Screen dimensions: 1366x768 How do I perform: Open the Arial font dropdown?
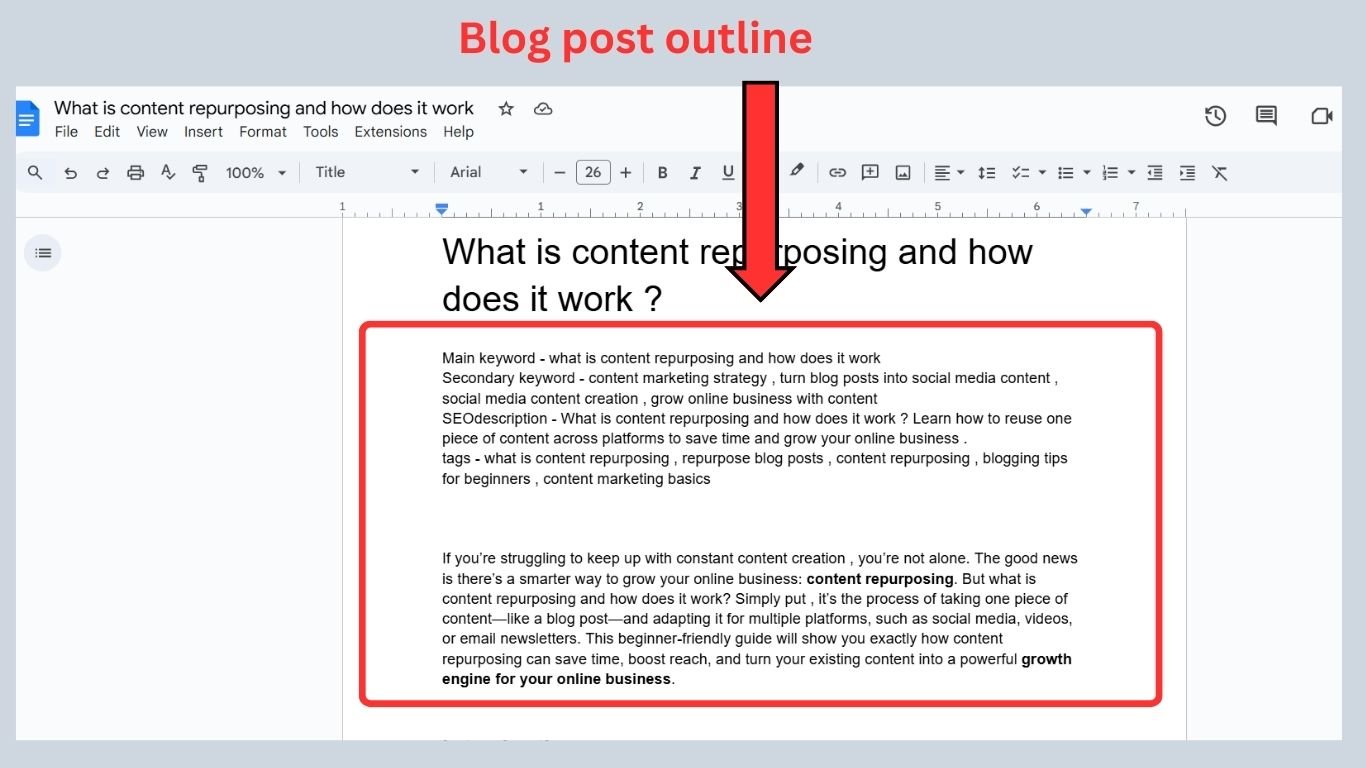[488, 172]
